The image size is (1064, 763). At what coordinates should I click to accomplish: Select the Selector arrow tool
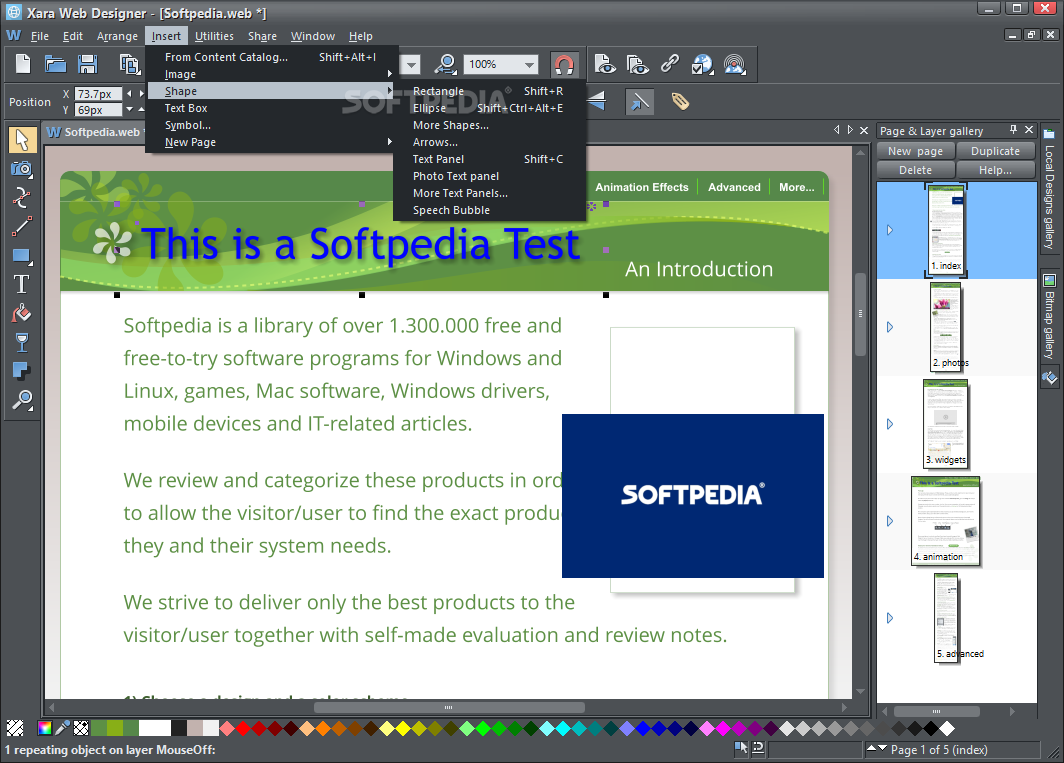click(x=22, y=140)
